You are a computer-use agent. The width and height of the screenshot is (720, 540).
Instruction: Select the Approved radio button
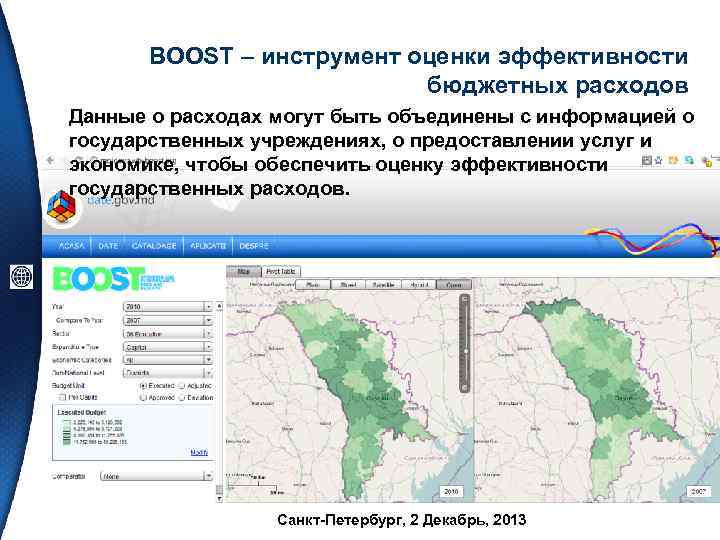(x=143, y=397)
